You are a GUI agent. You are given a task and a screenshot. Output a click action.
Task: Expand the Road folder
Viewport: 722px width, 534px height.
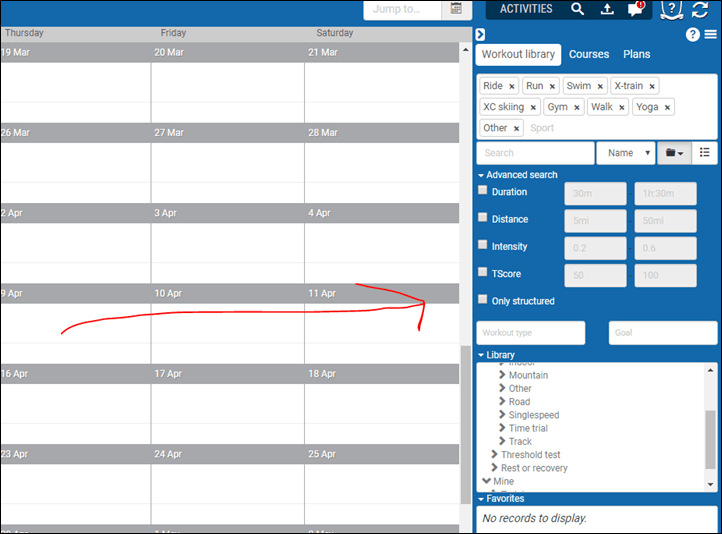pos(502,401)
